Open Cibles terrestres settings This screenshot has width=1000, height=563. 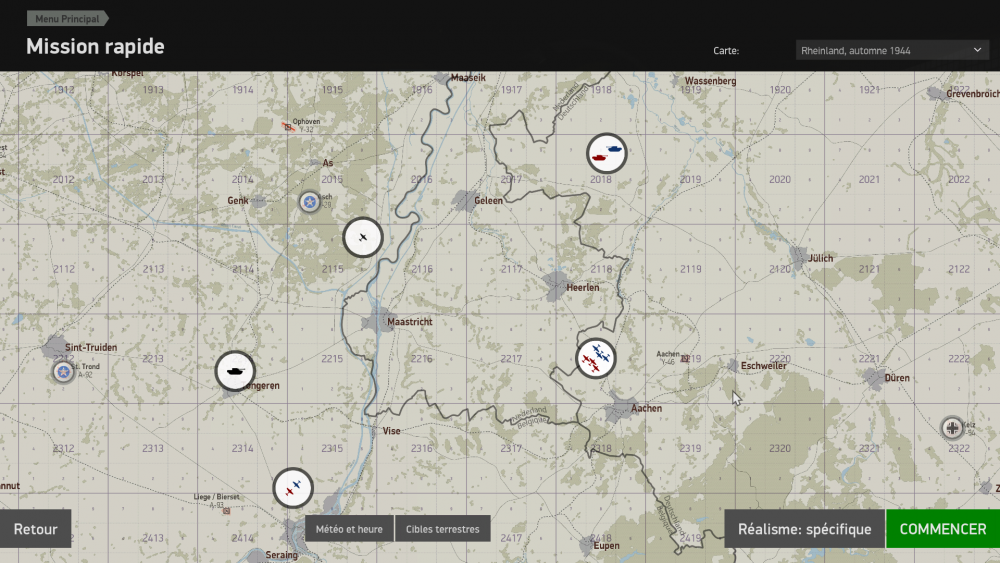coord(443,529)
